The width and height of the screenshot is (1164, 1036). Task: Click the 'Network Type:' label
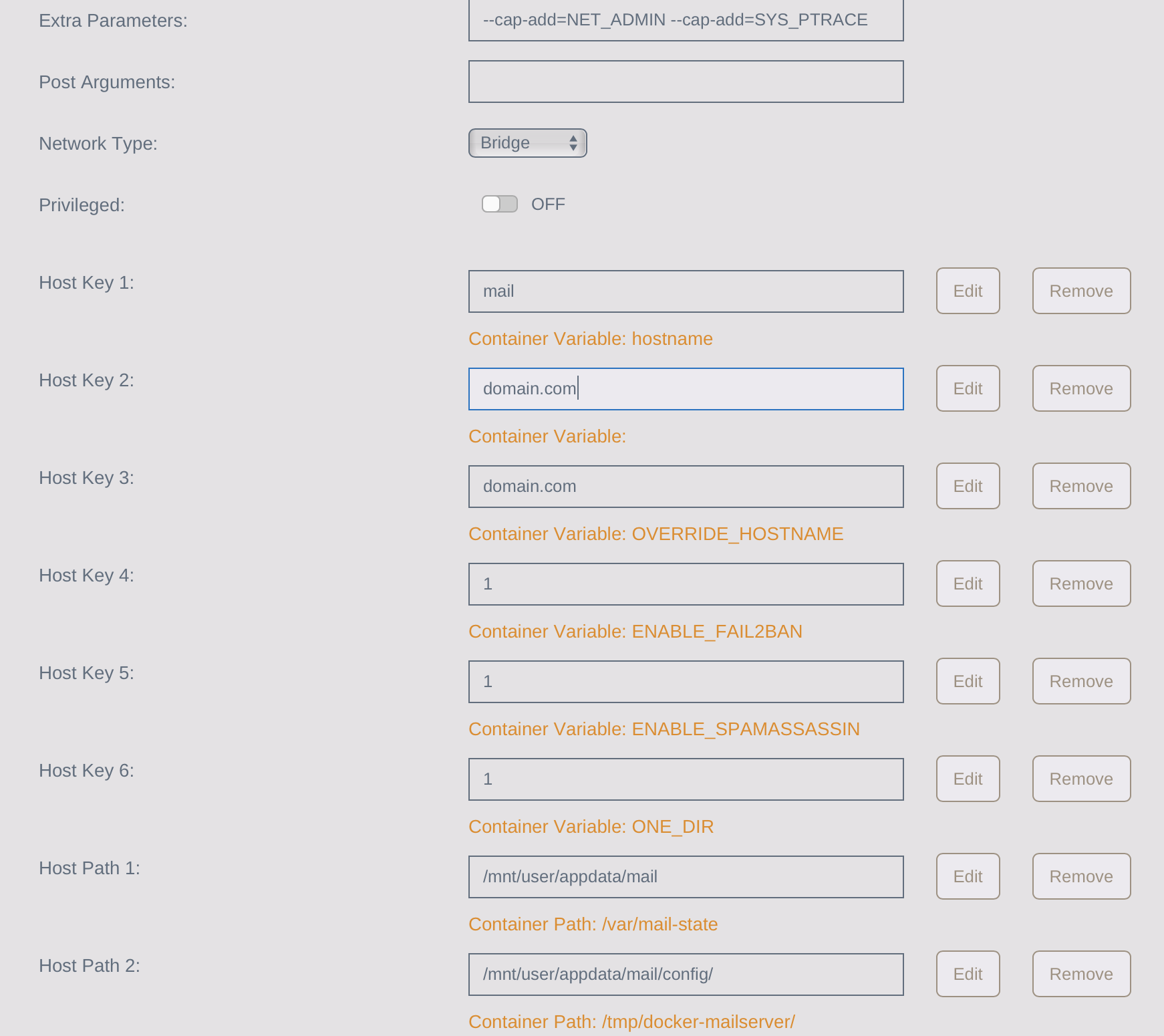point(98,144)
